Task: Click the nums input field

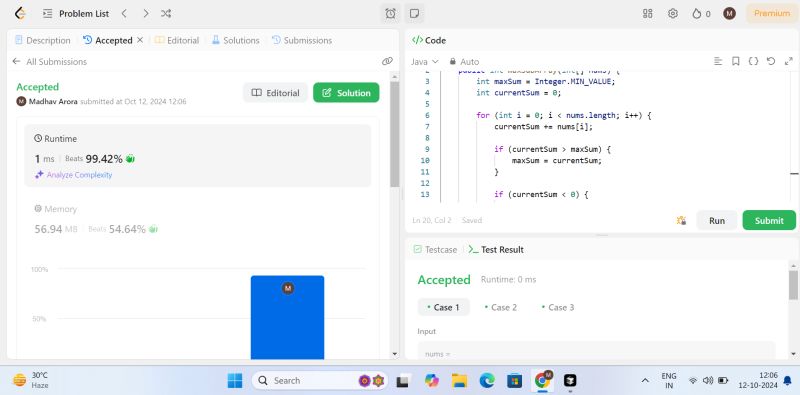Action: [x=596, y=351]
